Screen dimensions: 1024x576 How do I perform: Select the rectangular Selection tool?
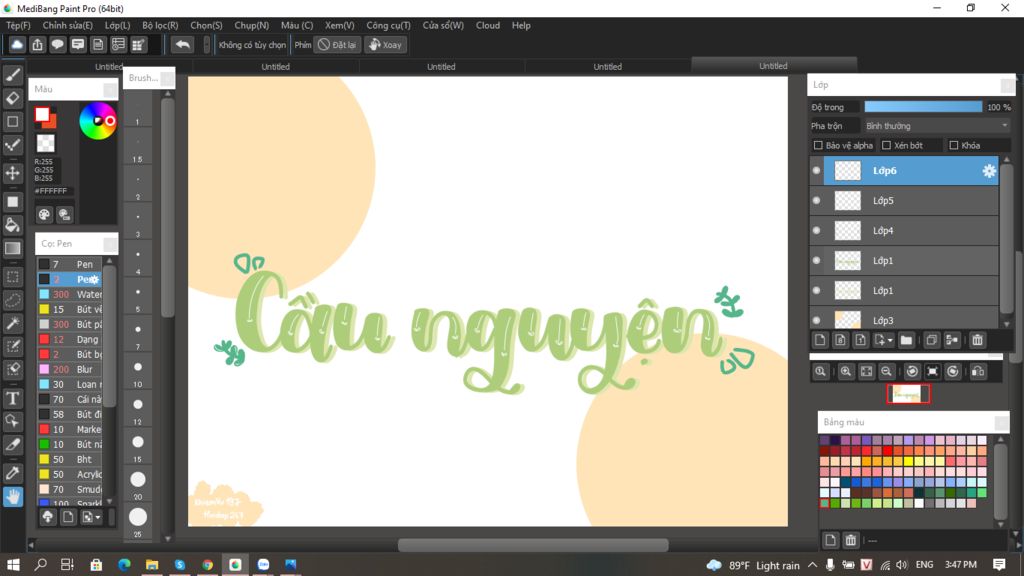tap(12, 277)
